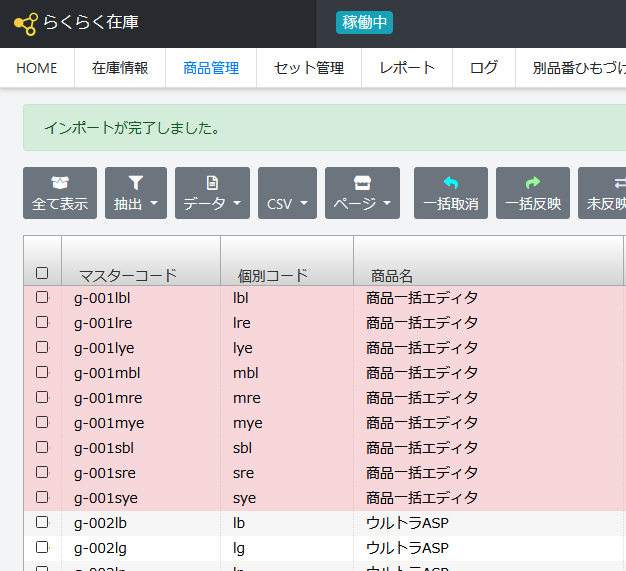Image resolution: width=626 pixels, height=571 pixels.
Task: Select the 商品管理 tab
Action: [211, 68]
